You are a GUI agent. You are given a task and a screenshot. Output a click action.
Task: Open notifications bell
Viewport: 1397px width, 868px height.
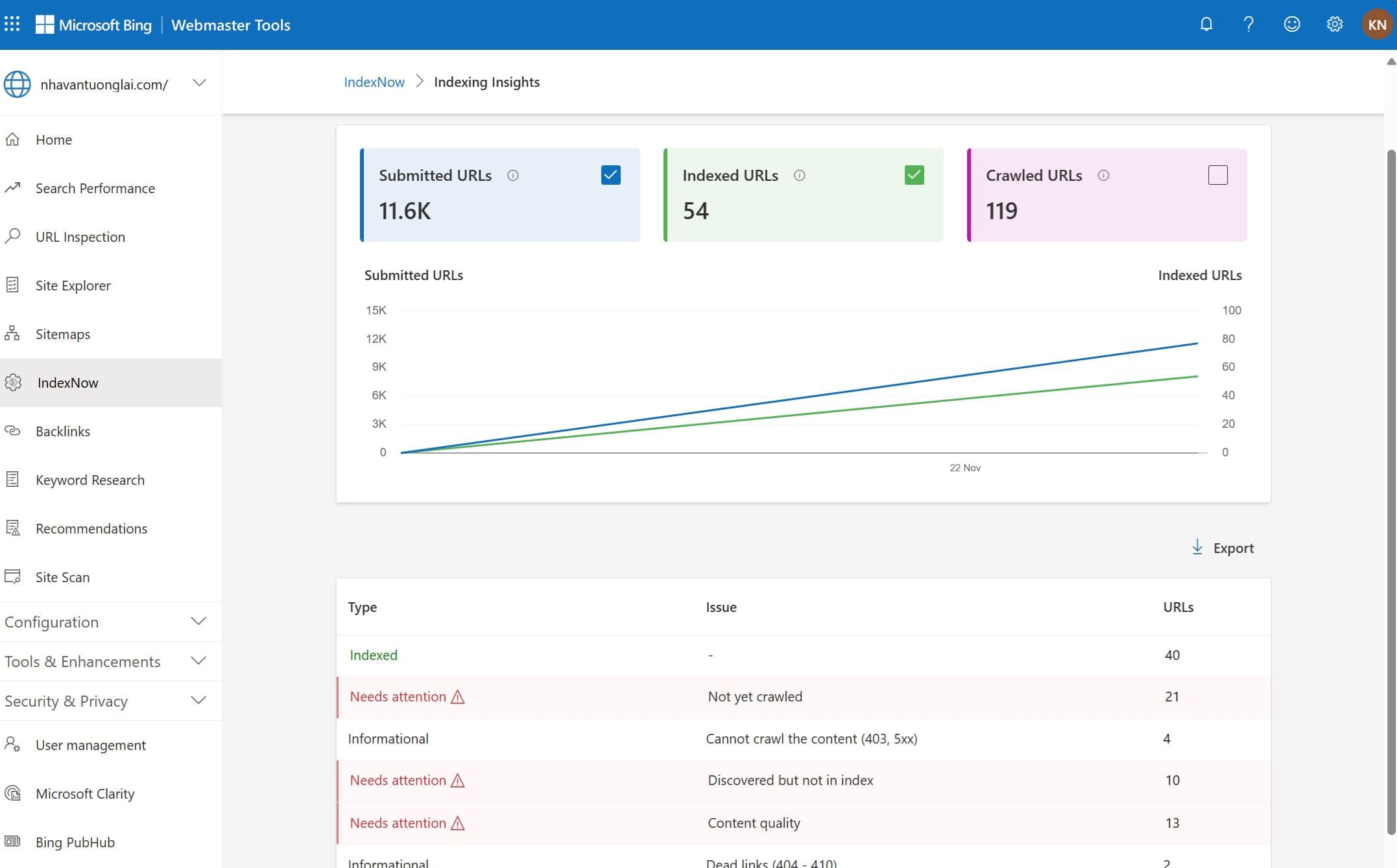(x=1206, y=25)
